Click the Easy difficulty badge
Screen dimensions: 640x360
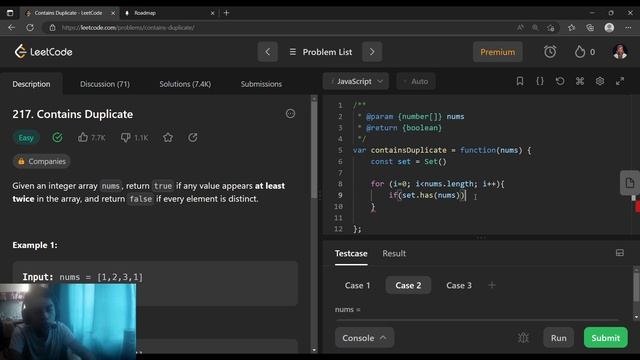(x=26, y=138)
